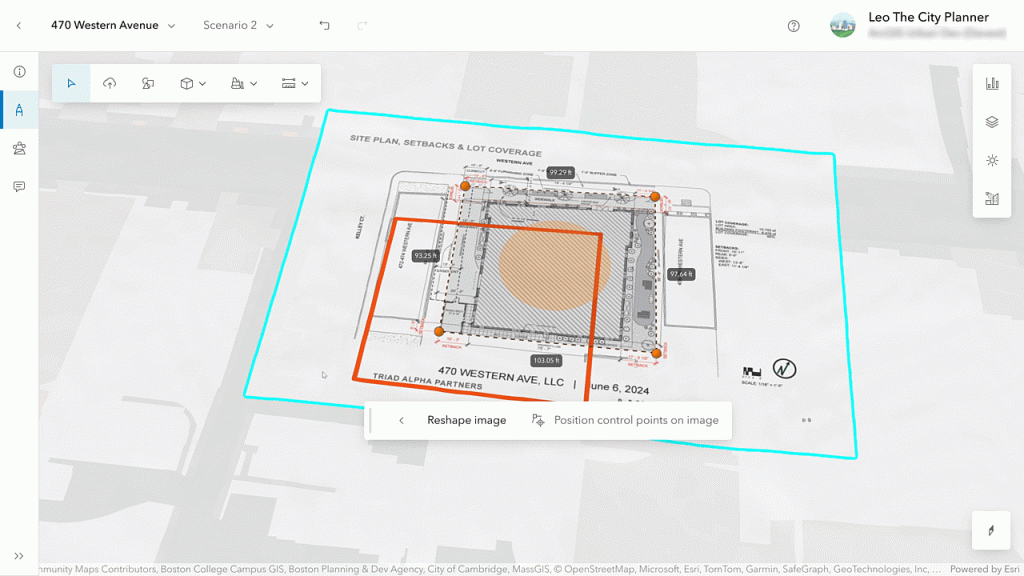Select the buildings and trees tool icon
Viewport: 1024px width, 576px height.
pyautogui.click(x=237, y=83)
